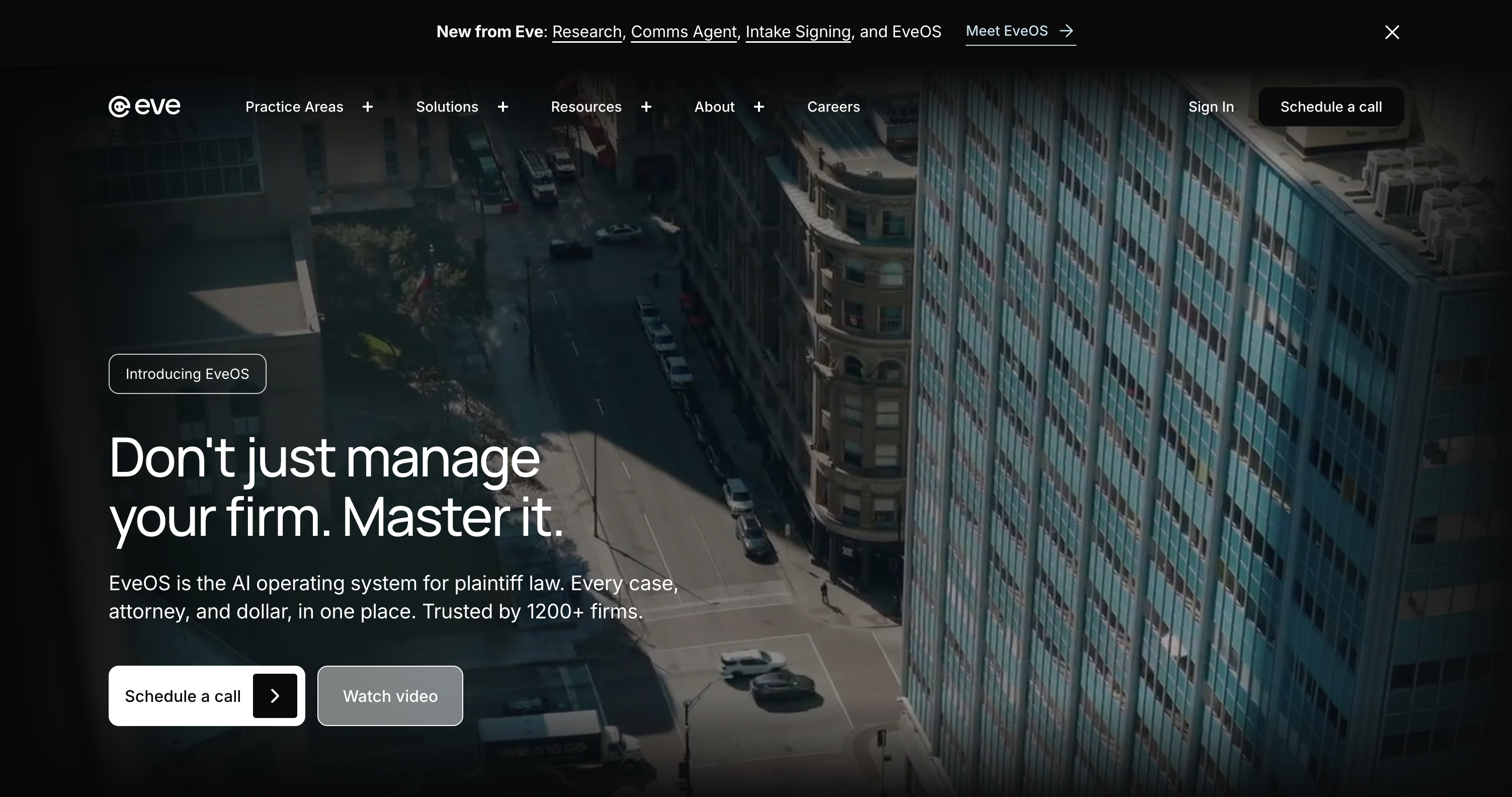1512x797 pixels.
Task: Click the Sign In link
Action: (1211, 107)
